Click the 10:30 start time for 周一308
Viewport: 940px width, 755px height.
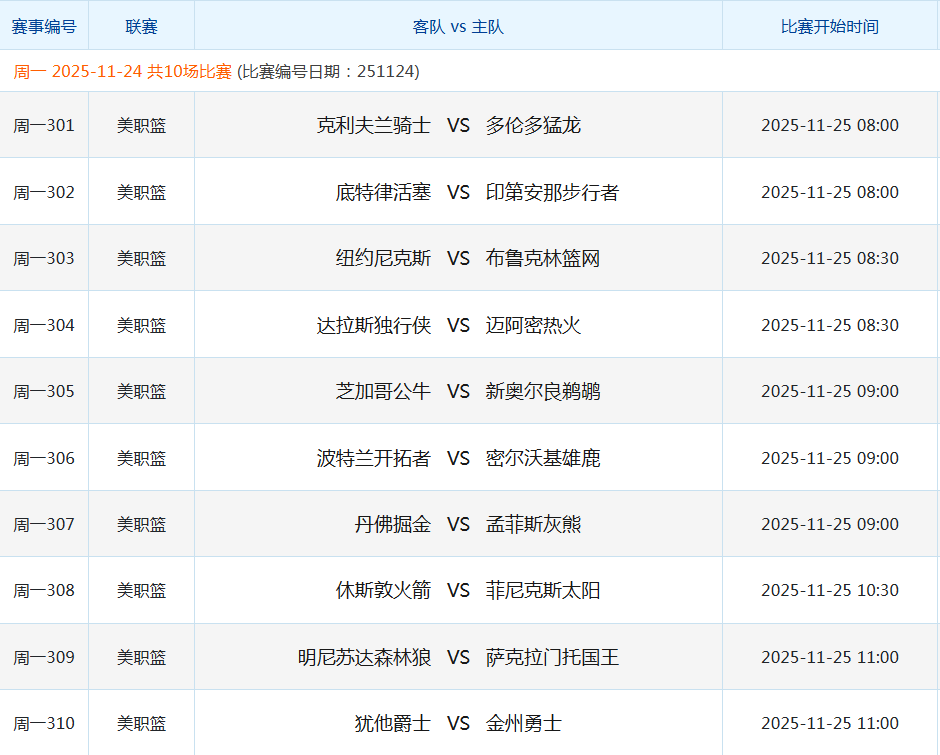coord(829,590)
